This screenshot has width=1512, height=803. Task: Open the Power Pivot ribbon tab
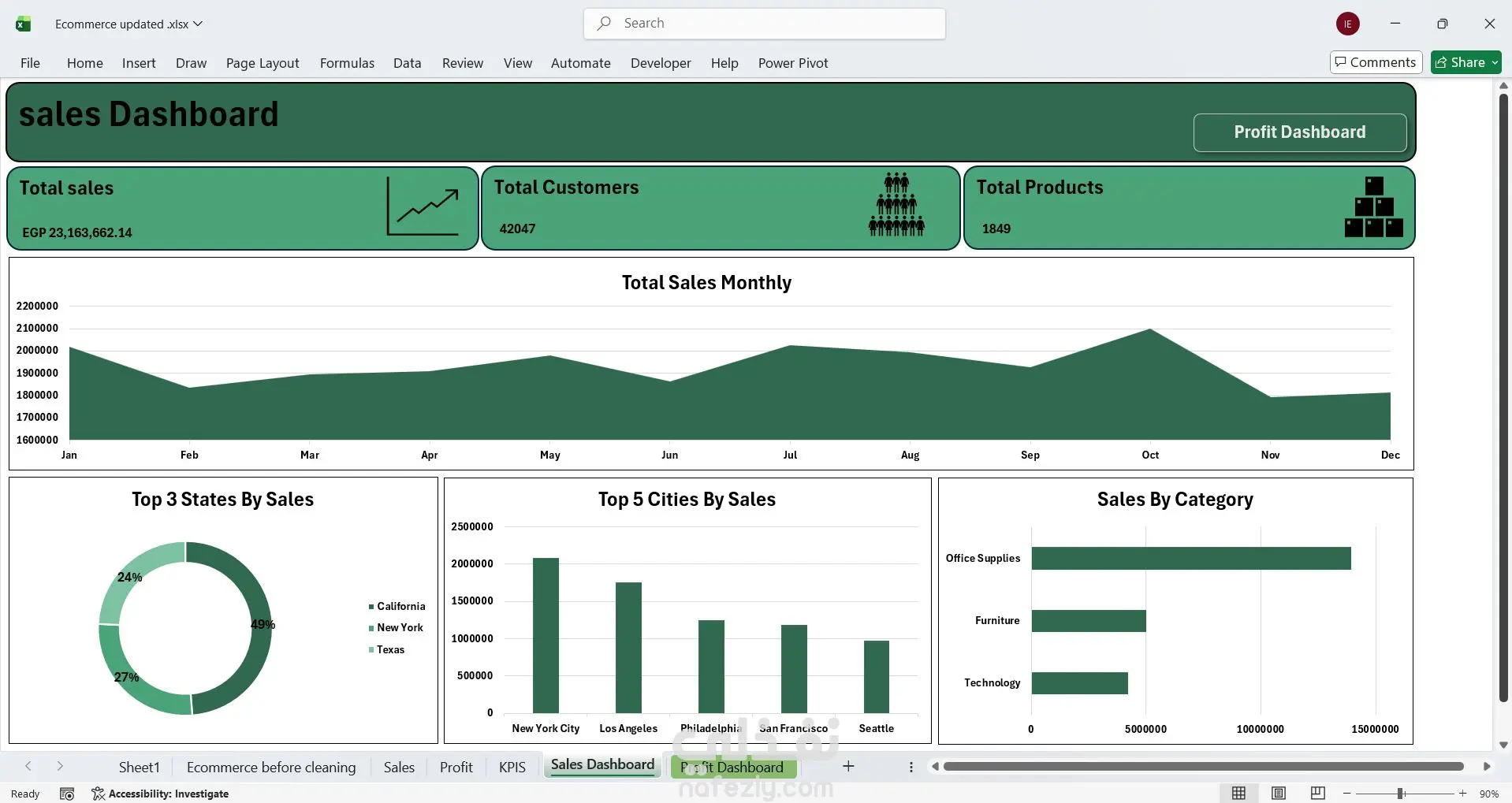tap(792, 63)
